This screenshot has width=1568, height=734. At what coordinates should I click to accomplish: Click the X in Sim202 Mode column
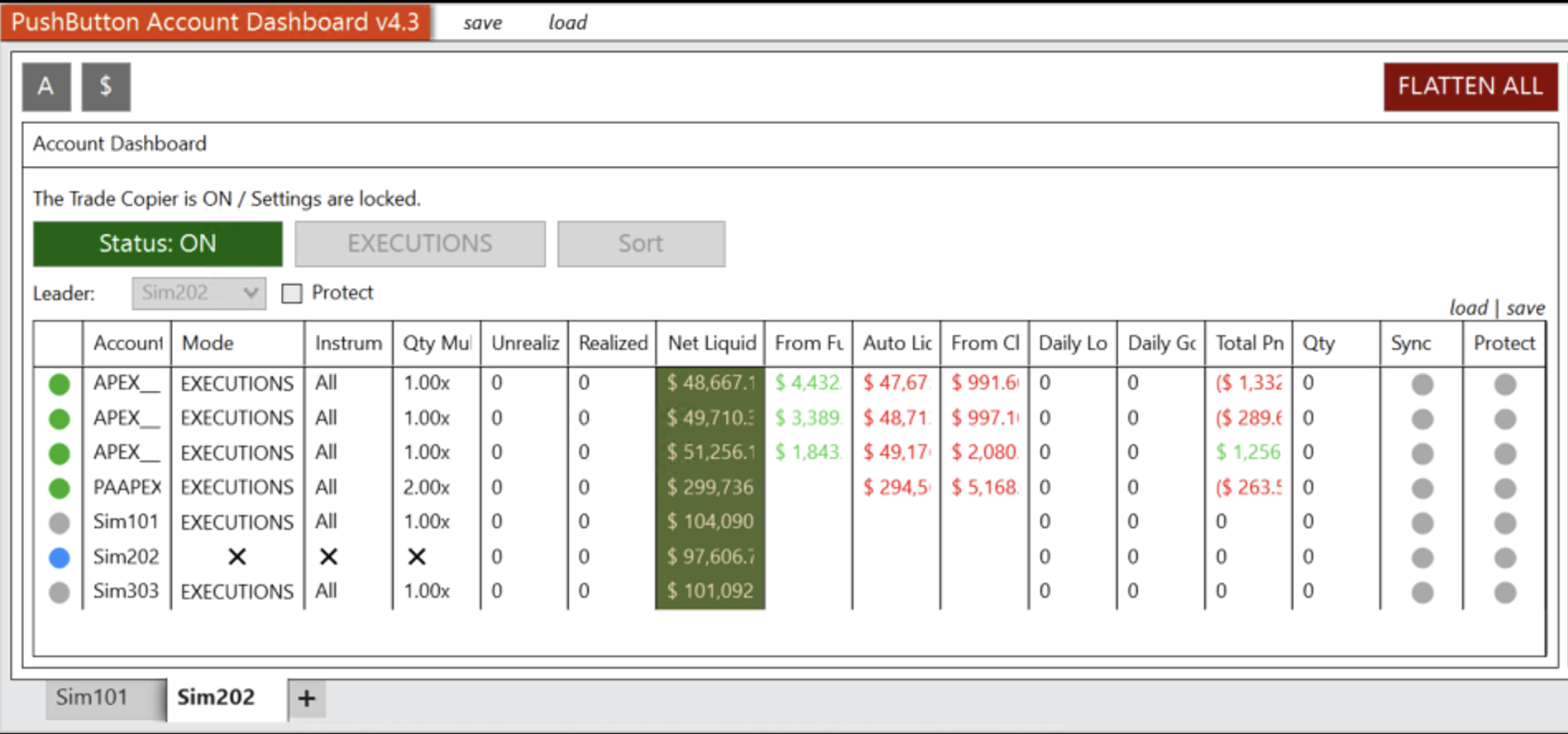237,557
